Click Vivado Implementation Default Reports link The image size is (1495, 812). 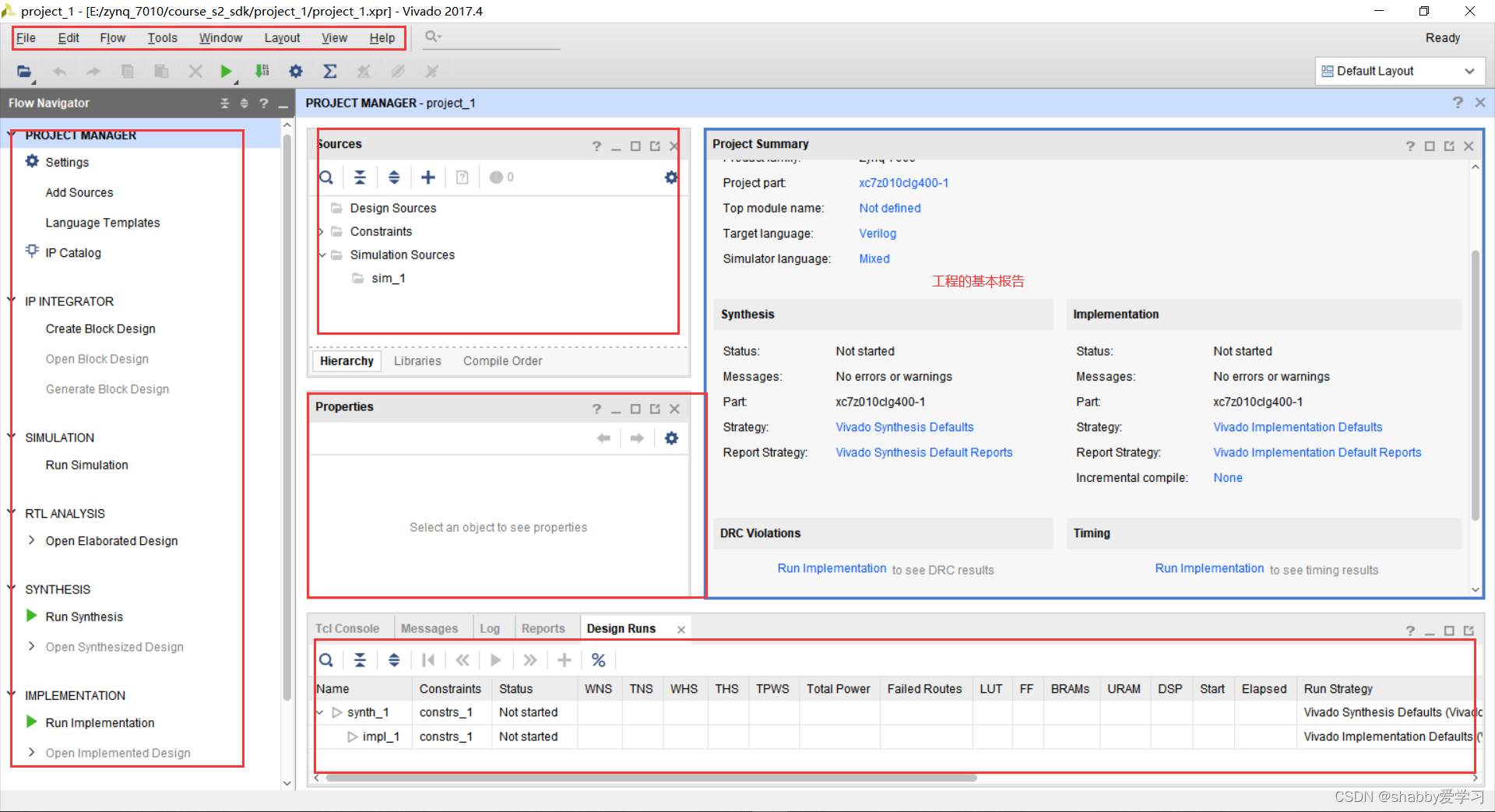coord(1317,452)
